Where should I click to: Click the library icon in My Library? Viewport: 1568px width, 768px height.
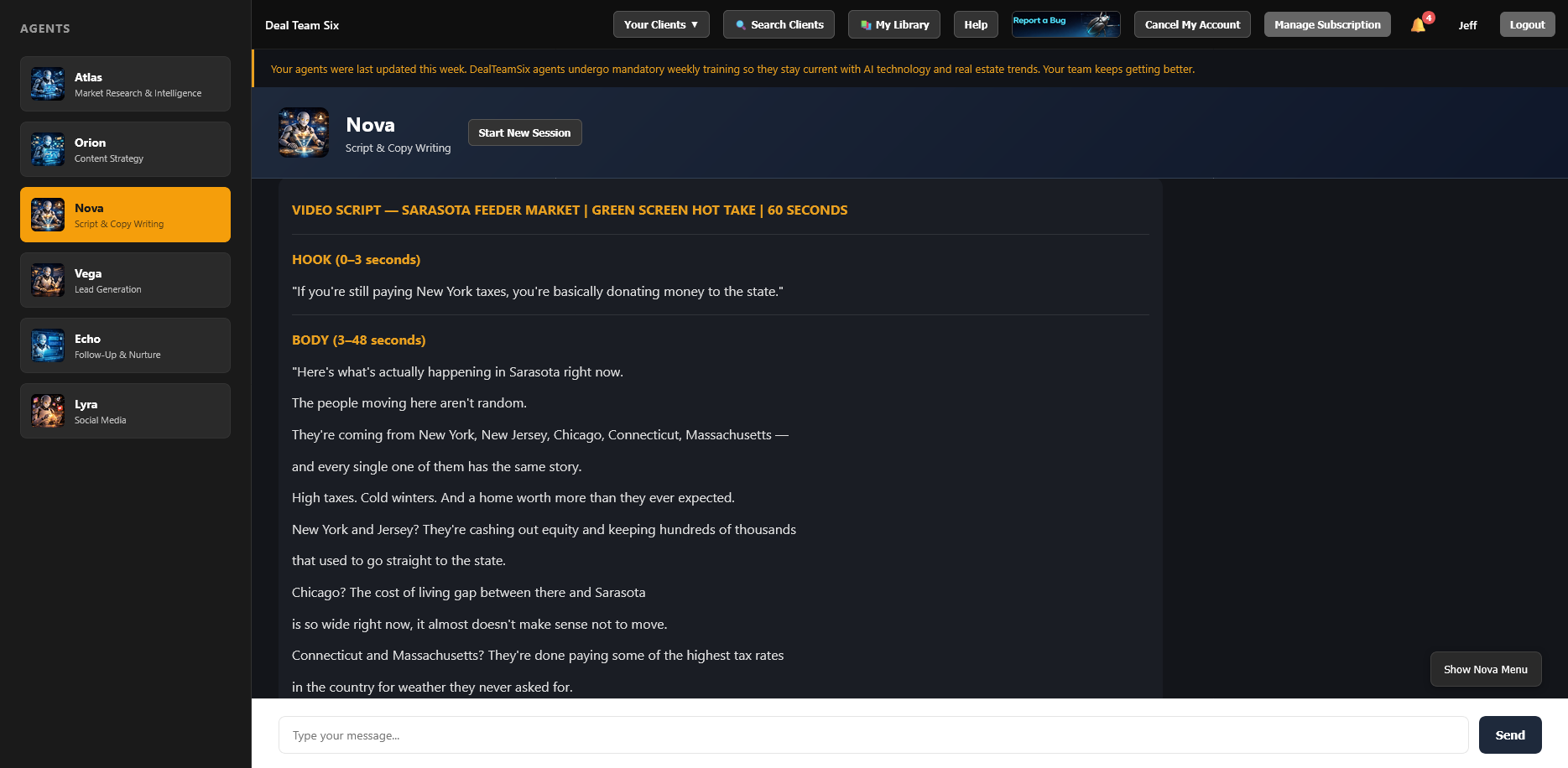click(x=866, y=25)
